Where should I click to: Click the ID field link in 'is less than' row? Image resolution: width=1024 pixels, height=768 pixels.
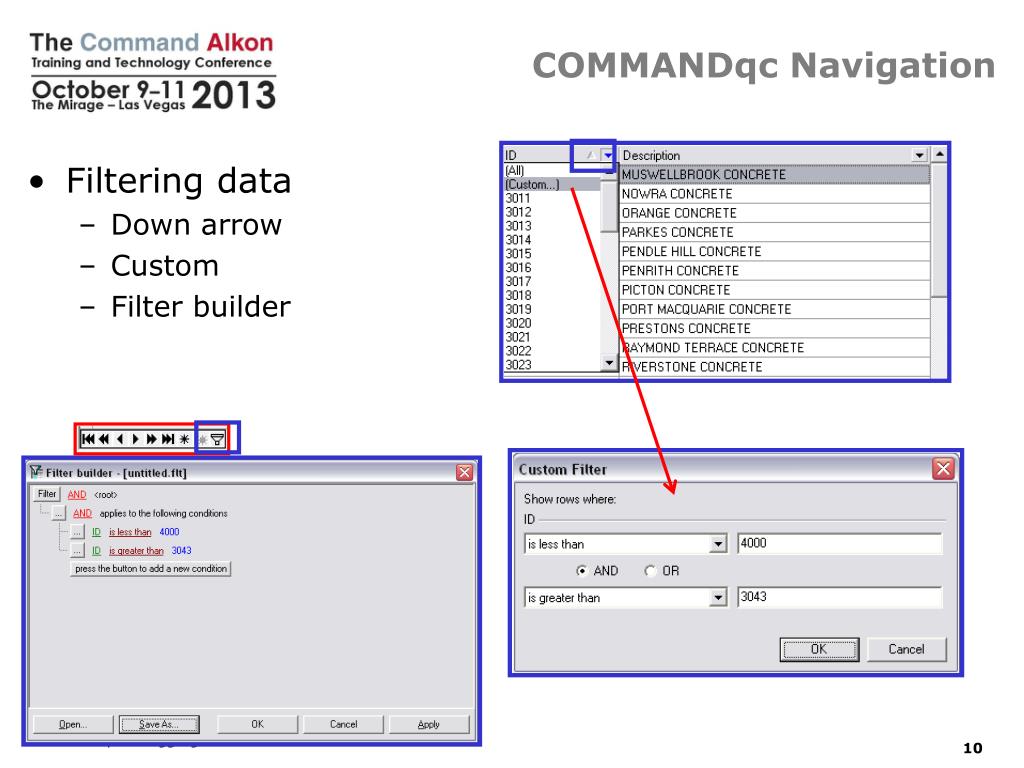coord(96,532)
